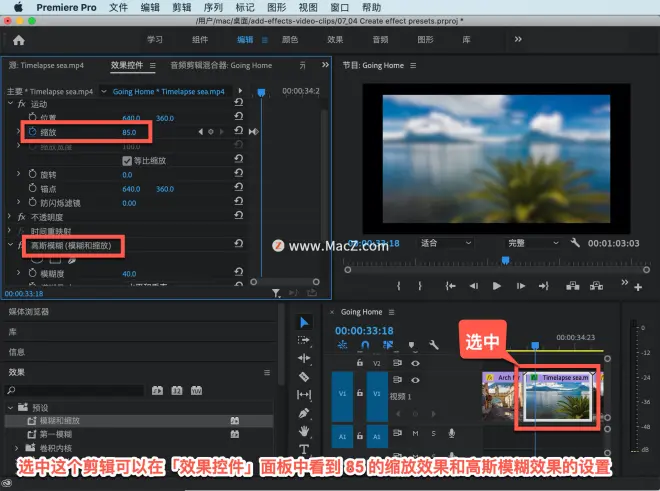Toggle V2 track lock

[360, 363]
